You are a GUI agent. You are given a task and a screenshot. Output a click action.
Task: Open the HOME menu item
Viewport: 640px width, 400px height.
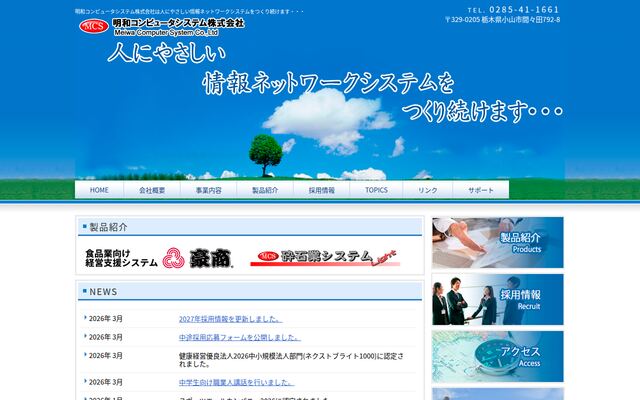(99, 190)
